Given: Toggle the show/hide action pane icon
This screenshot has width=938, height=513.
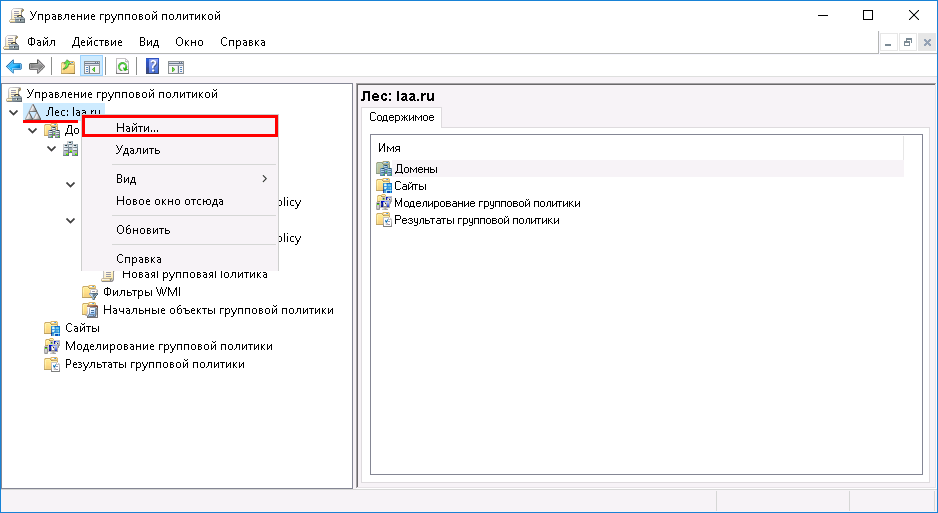Looking at the screenshot, I should point(176,67).
